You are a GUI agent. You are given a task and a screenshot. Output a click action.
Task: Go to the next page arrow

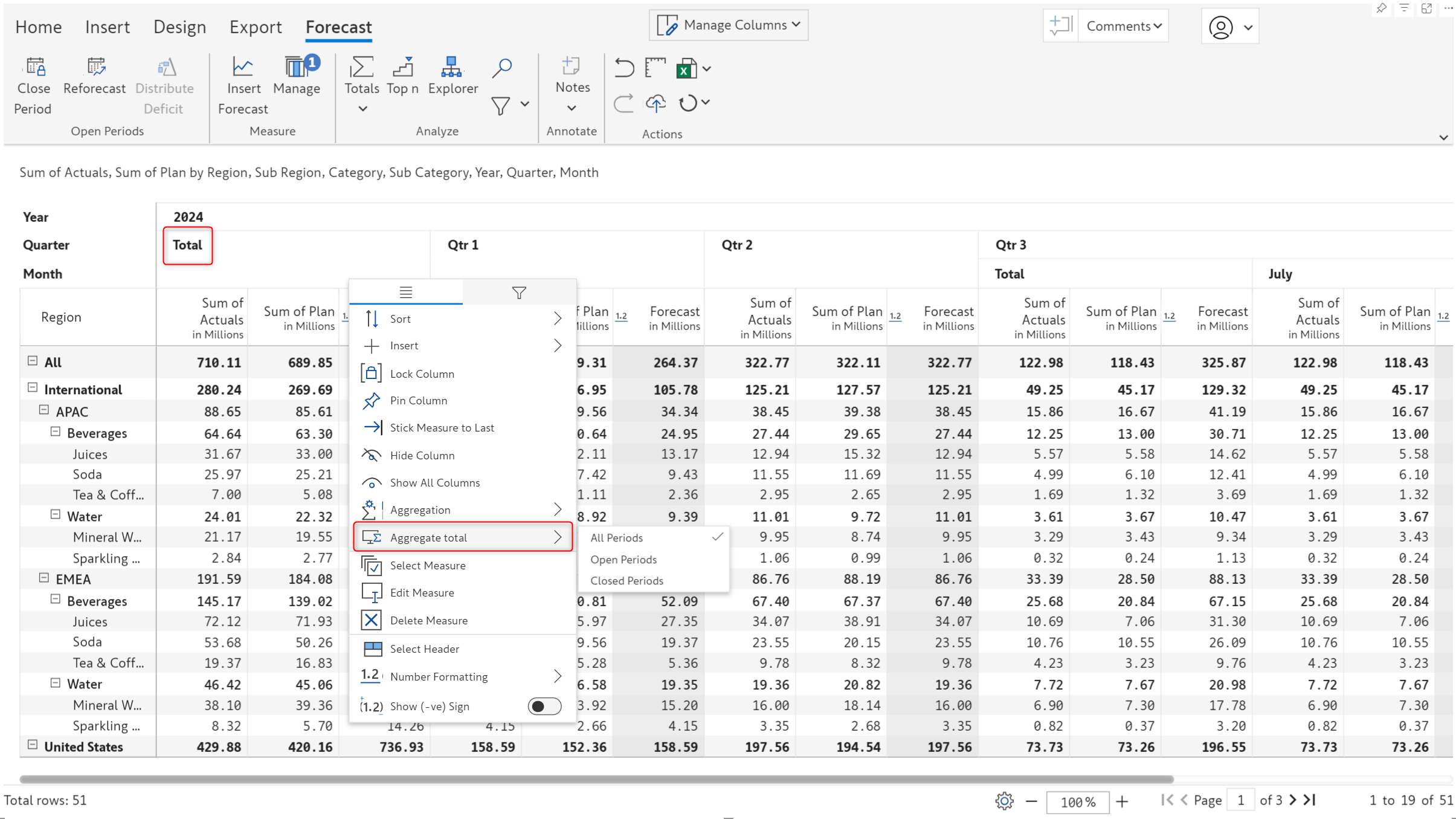click(1292, 800)
